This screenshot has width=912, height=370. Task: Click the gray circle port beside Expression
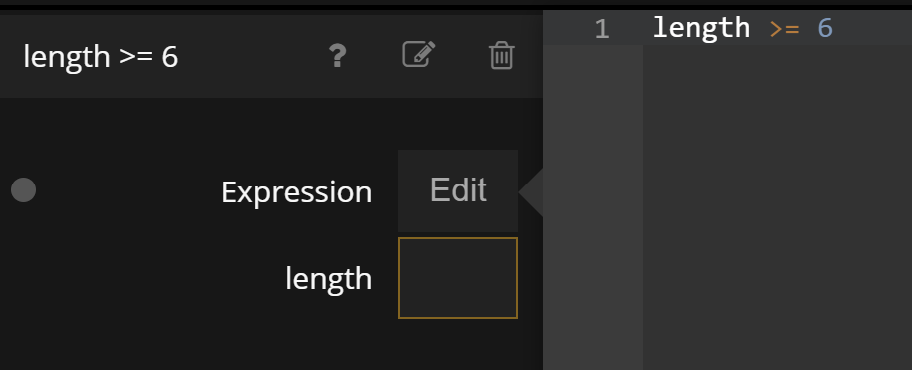click(24, 190)
